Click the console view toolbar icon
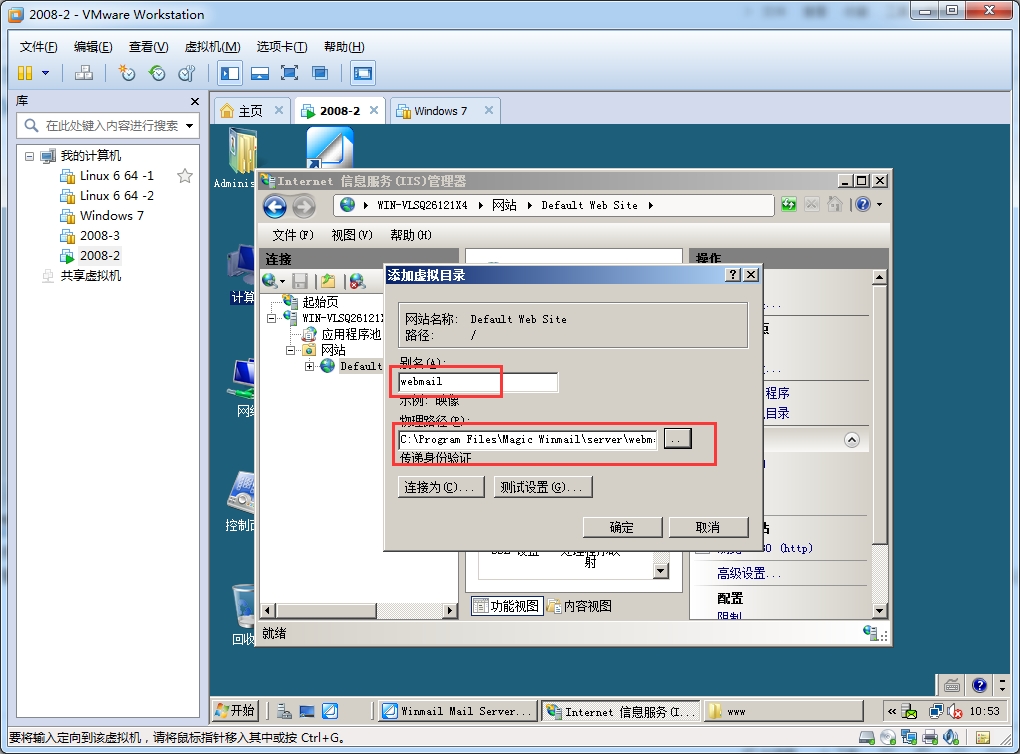The width and height of the screenshot is (1020, 754). [x=363, y=73]
